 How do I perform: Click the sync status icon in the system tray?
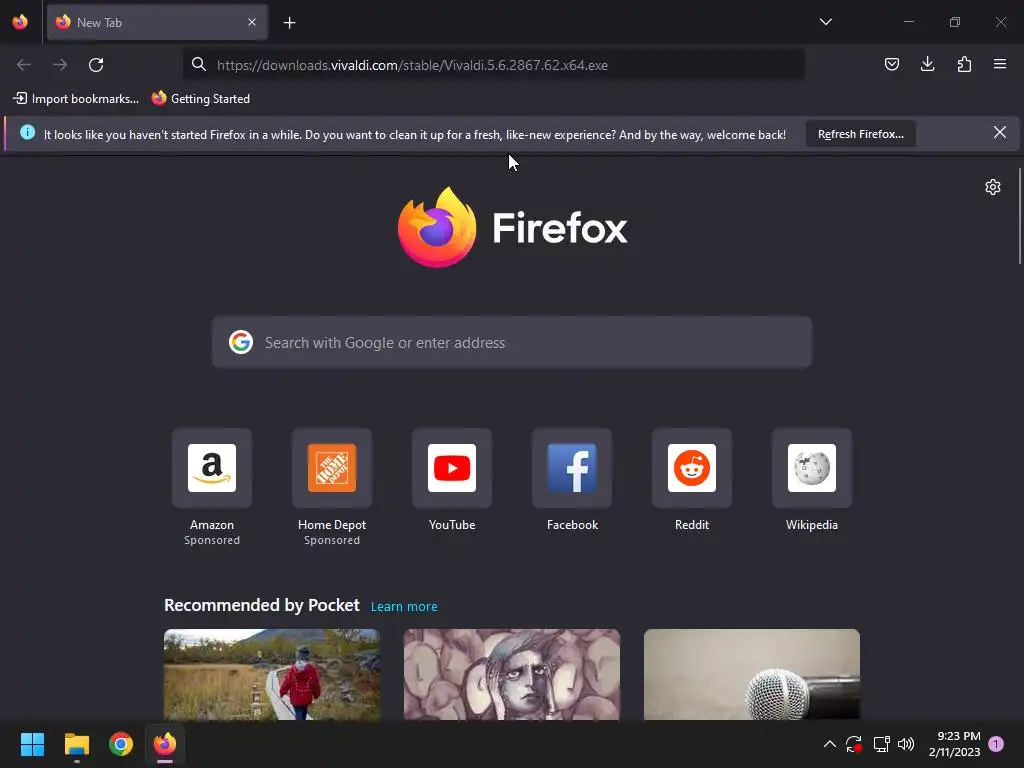(854, 744)
